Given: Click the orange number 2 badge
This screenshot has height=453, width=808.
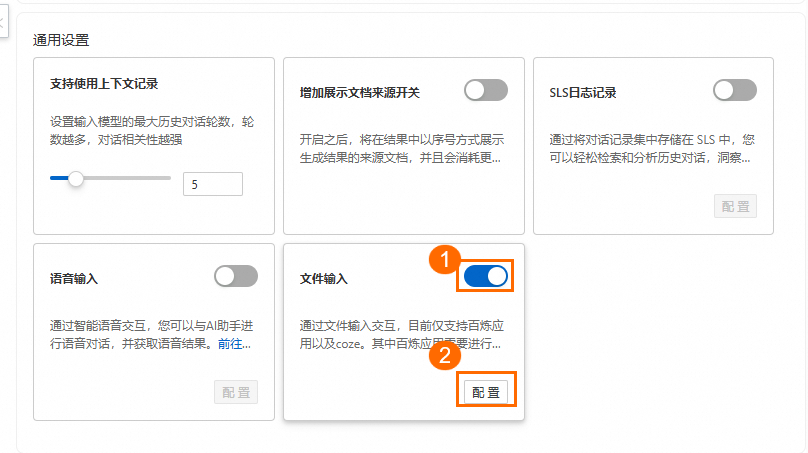Looking at the screenshot, I should point(445,355).
